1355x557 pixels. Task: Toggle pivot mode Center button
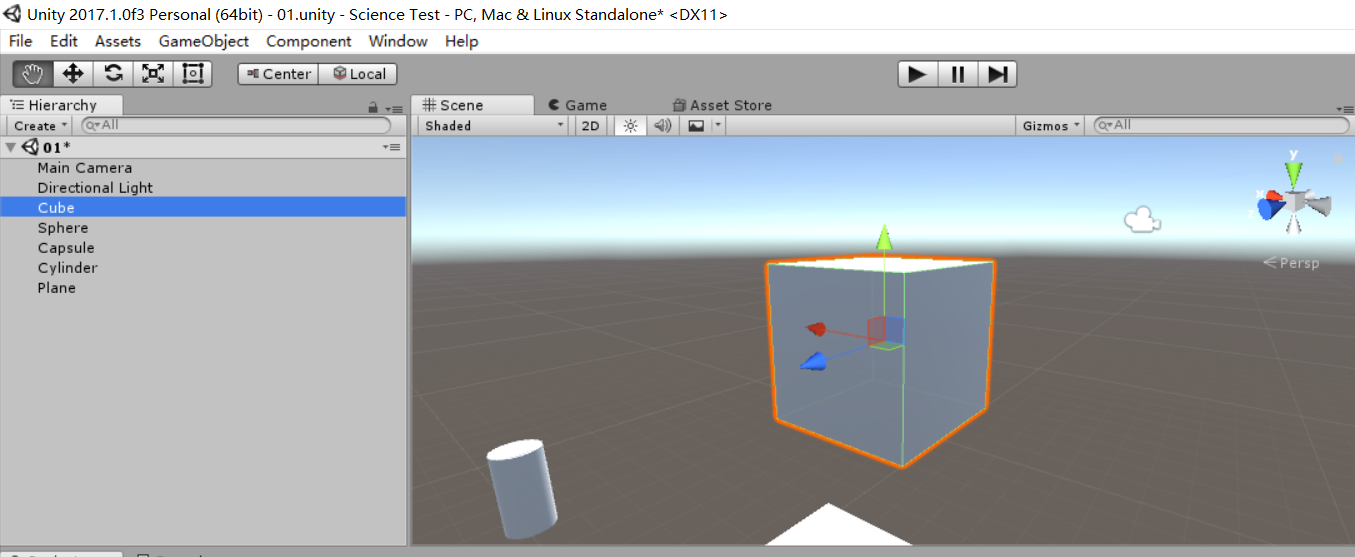pyautogui.click(x=278, y=74)
